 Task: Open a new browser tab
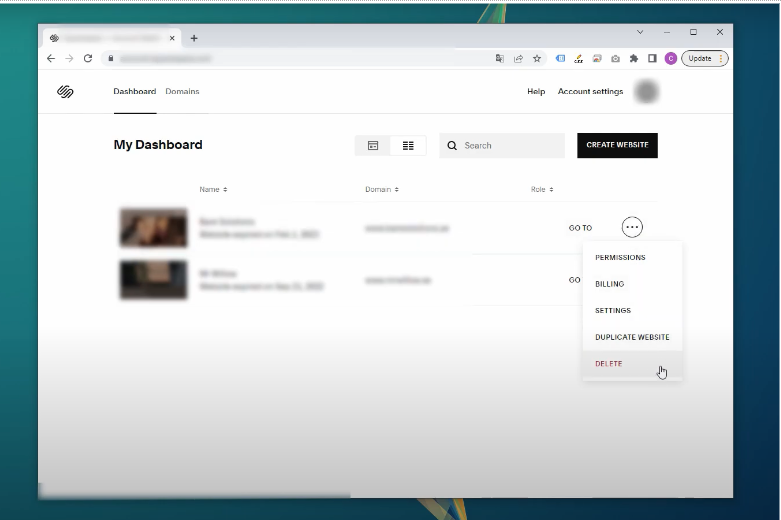tap(194, 38)
